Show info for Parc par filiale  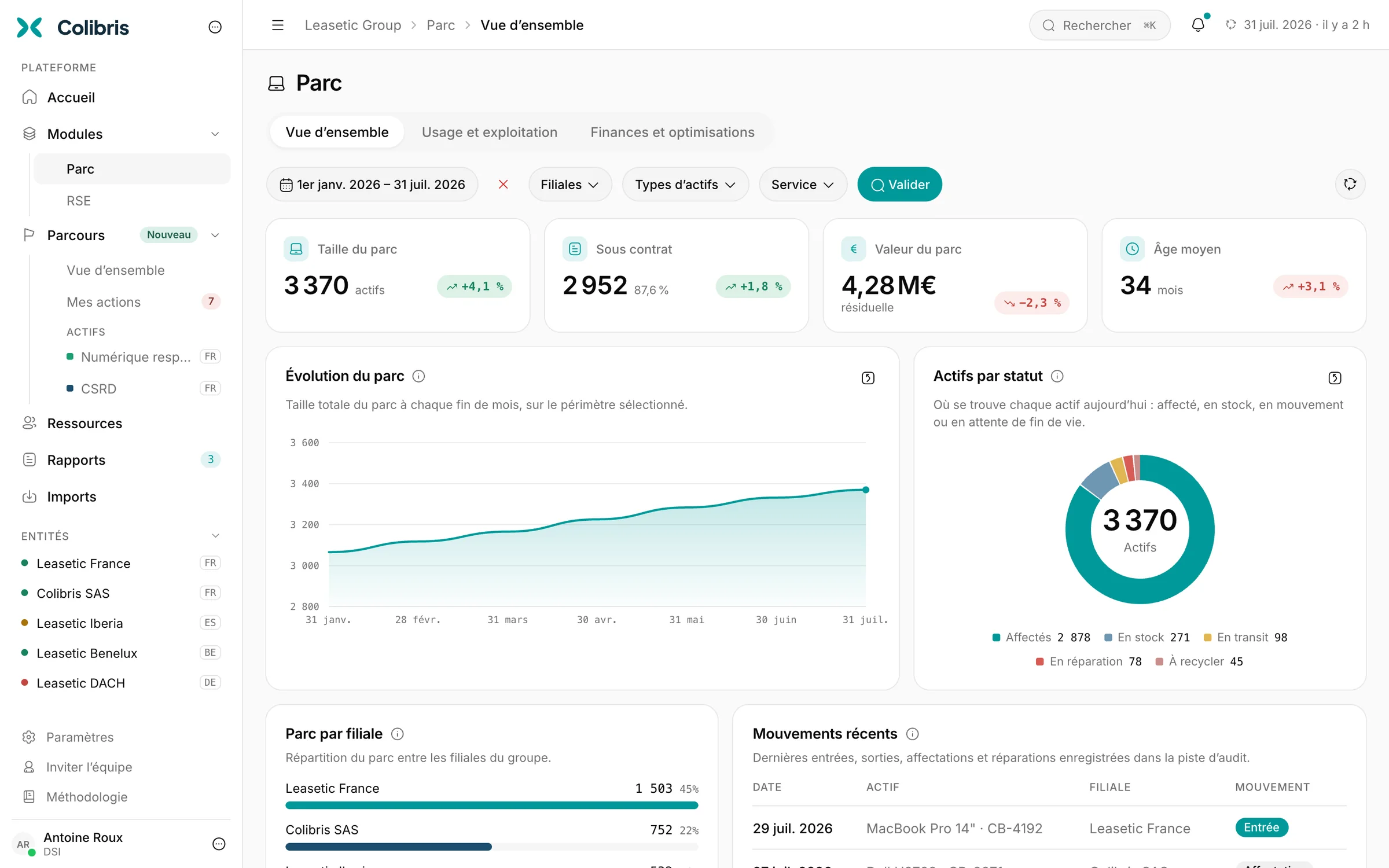tap(397, 734)
